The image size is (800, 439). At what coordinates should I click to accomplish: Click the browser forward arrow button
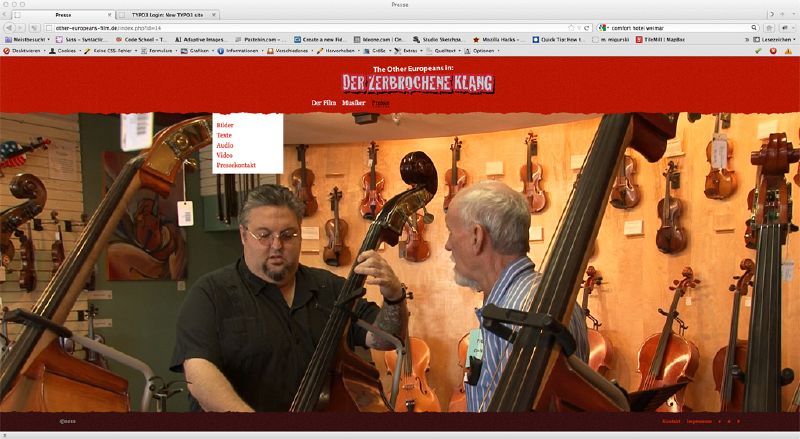pyautogui.click(x=22, y=28)
